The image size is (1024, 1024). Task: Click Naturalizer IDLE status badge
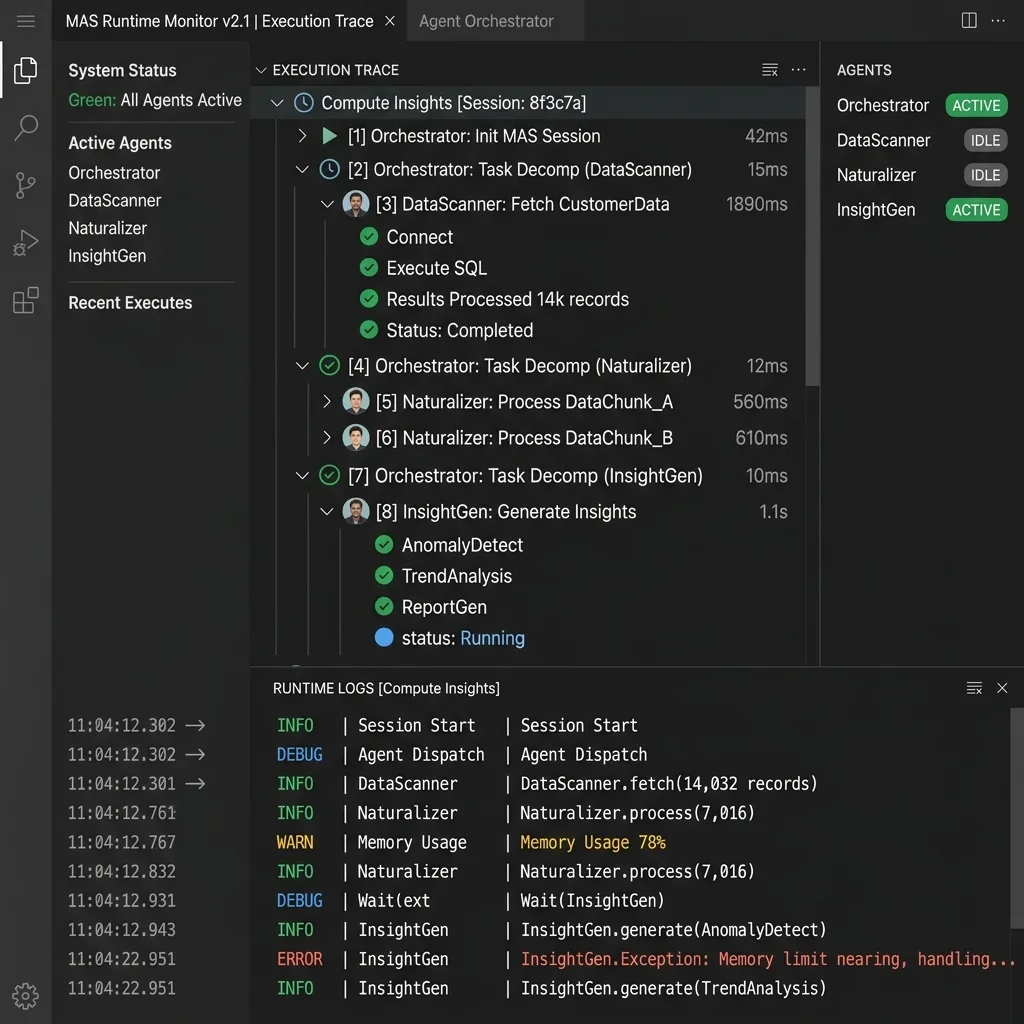(x=985, y=175)
